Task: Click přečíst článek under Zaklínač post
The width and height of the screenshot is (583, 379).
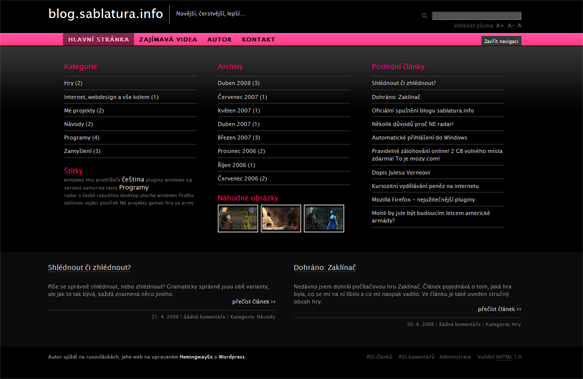Action: [x=499, y=309]
